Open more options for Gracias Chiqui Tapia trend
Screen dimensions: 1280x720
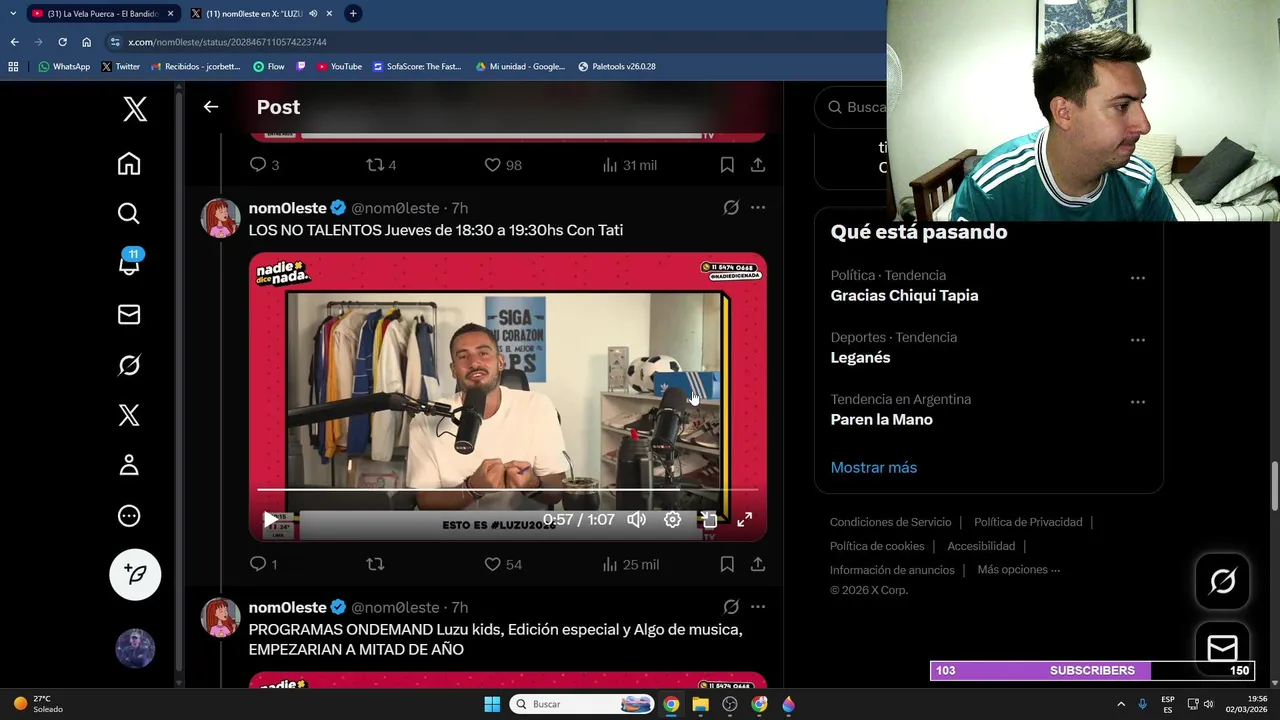1137,278
